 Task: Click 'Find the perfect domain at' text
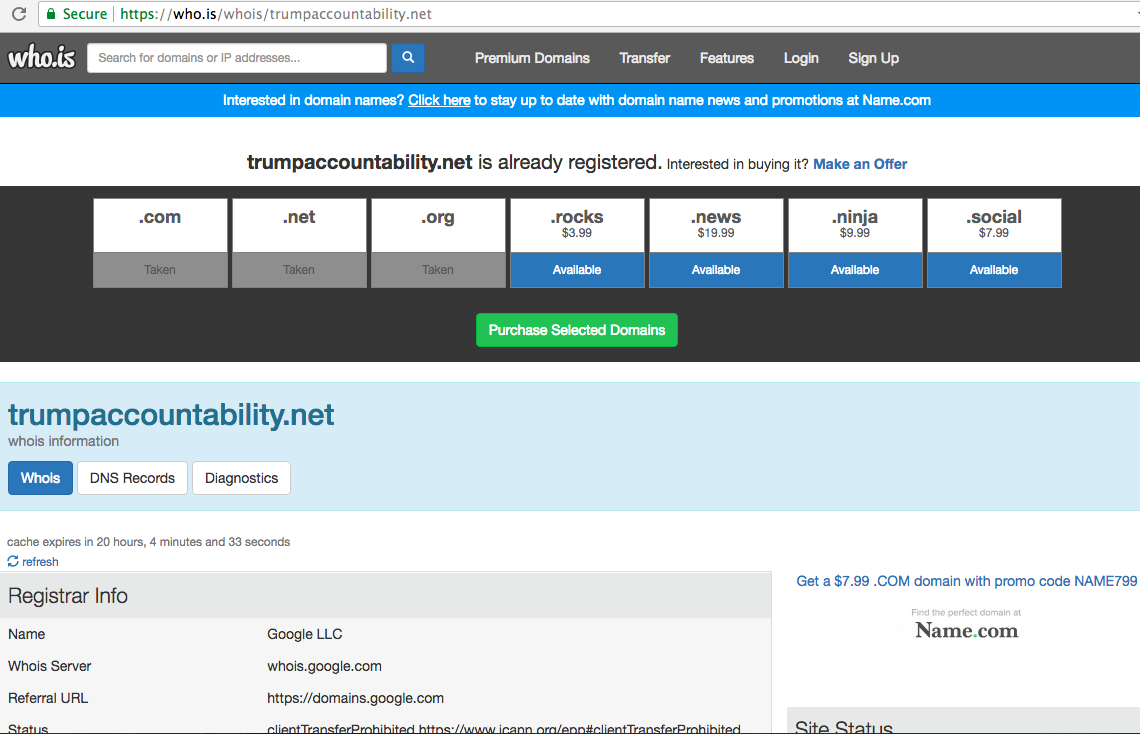pyautogui.click(x=966, y=613)
